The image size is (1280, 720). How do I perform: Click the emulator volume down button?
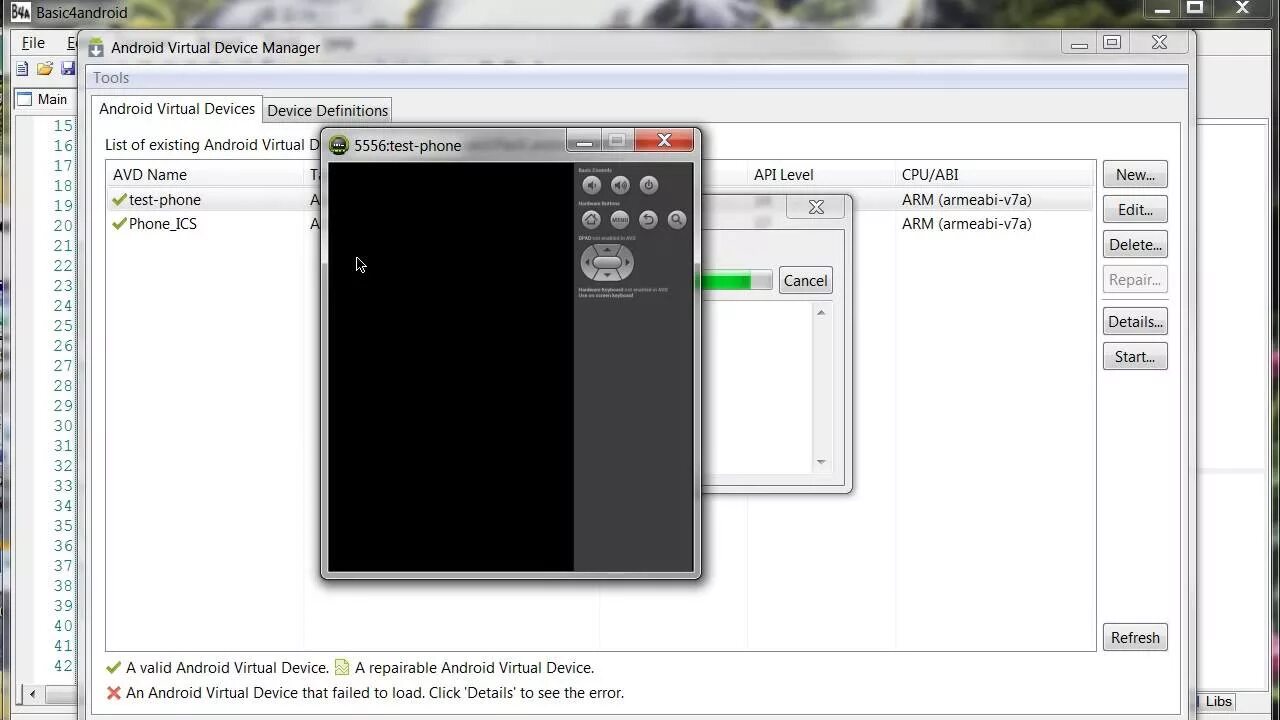[592, 185]
